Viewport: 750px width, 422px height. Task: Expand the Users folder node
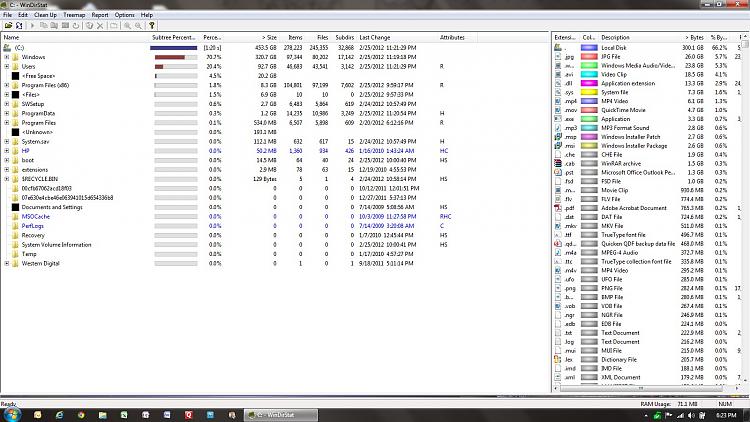[7, 67]
